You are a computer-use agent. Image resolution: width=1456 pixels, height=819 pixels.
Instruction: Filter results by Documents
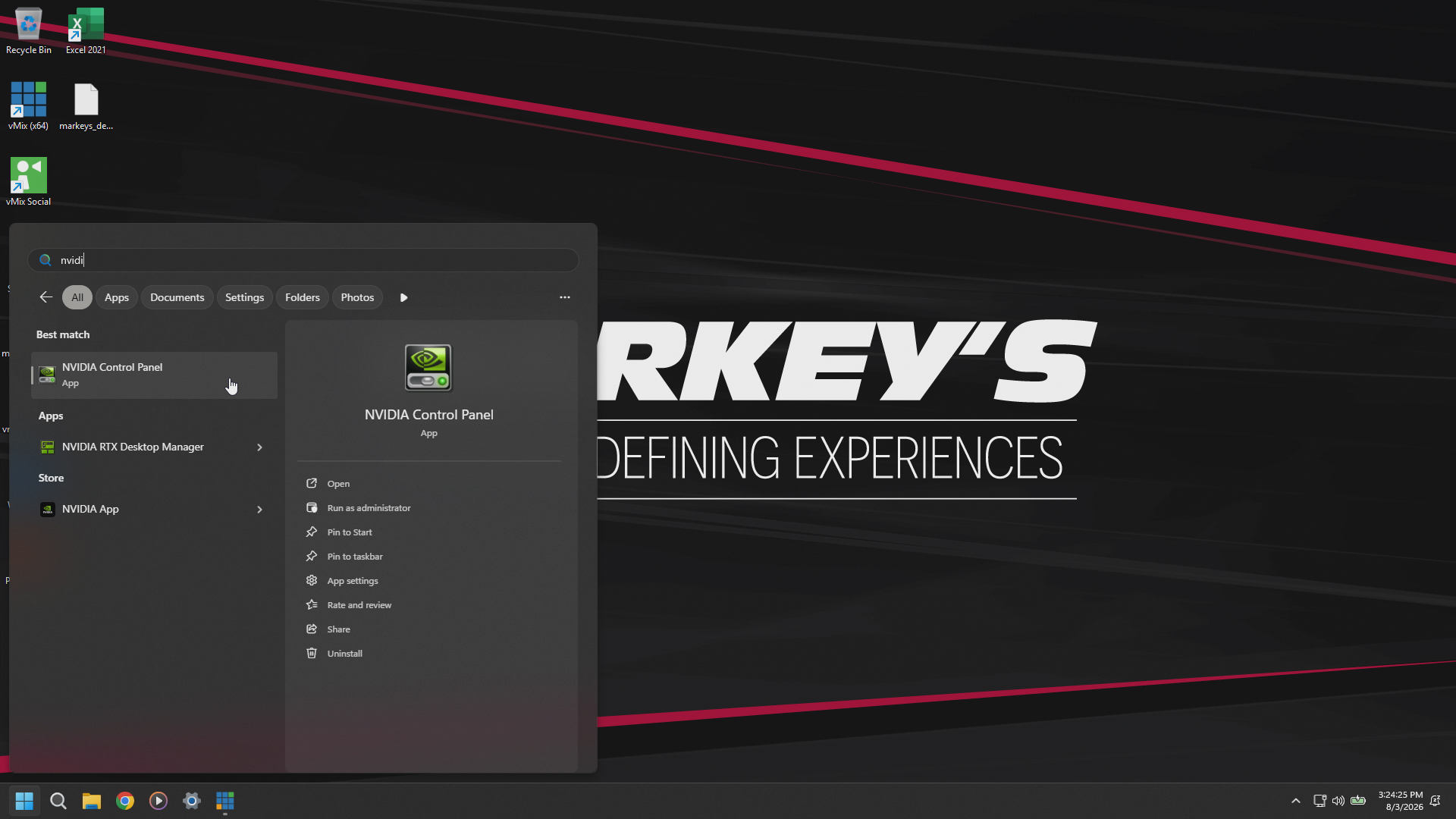[x=177, y=297]
